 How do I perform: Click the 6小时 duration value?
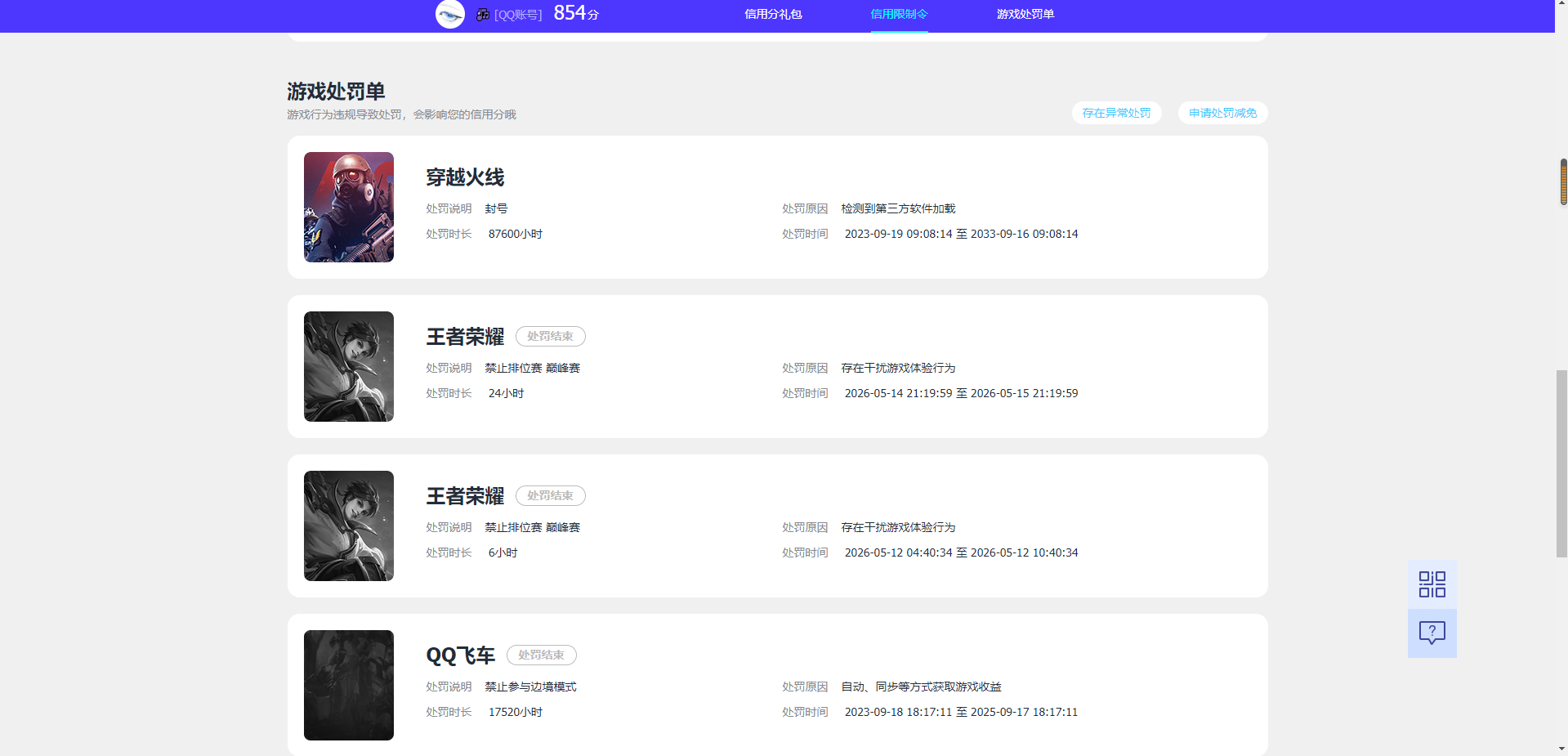coord(503,552)
